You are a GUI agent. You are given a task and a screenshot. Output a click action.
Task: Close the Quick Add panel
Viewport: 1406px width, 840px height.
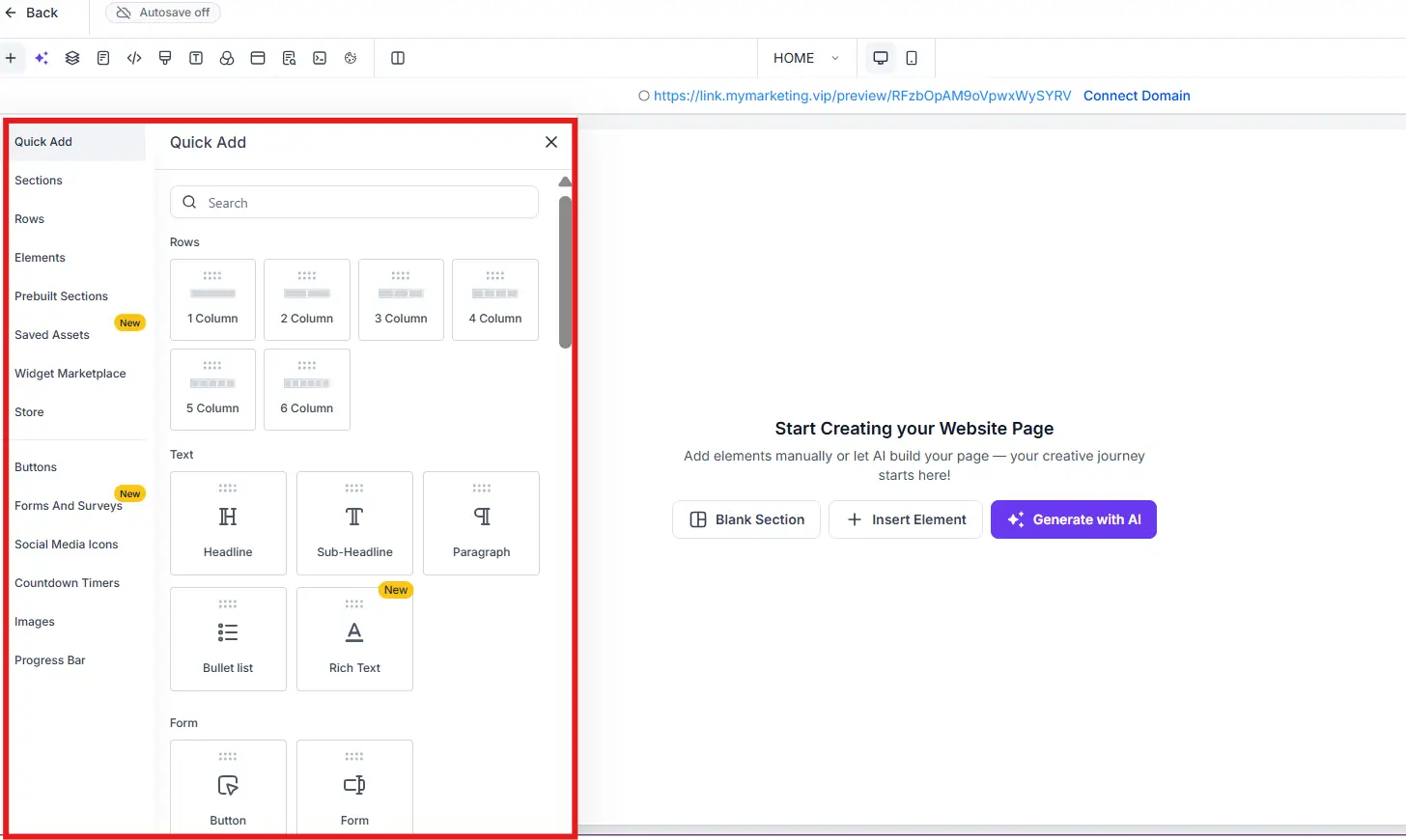[x=551, y=142]
